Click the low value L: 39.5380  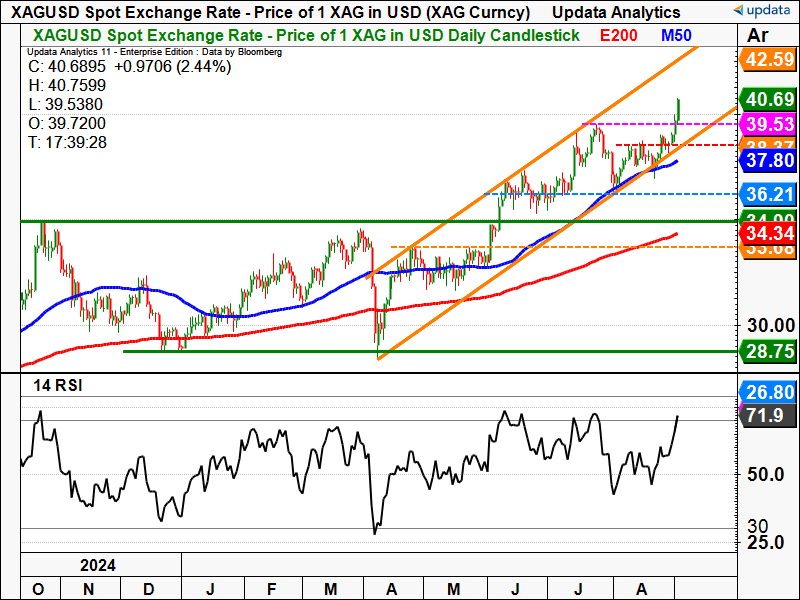click(65, 104)
